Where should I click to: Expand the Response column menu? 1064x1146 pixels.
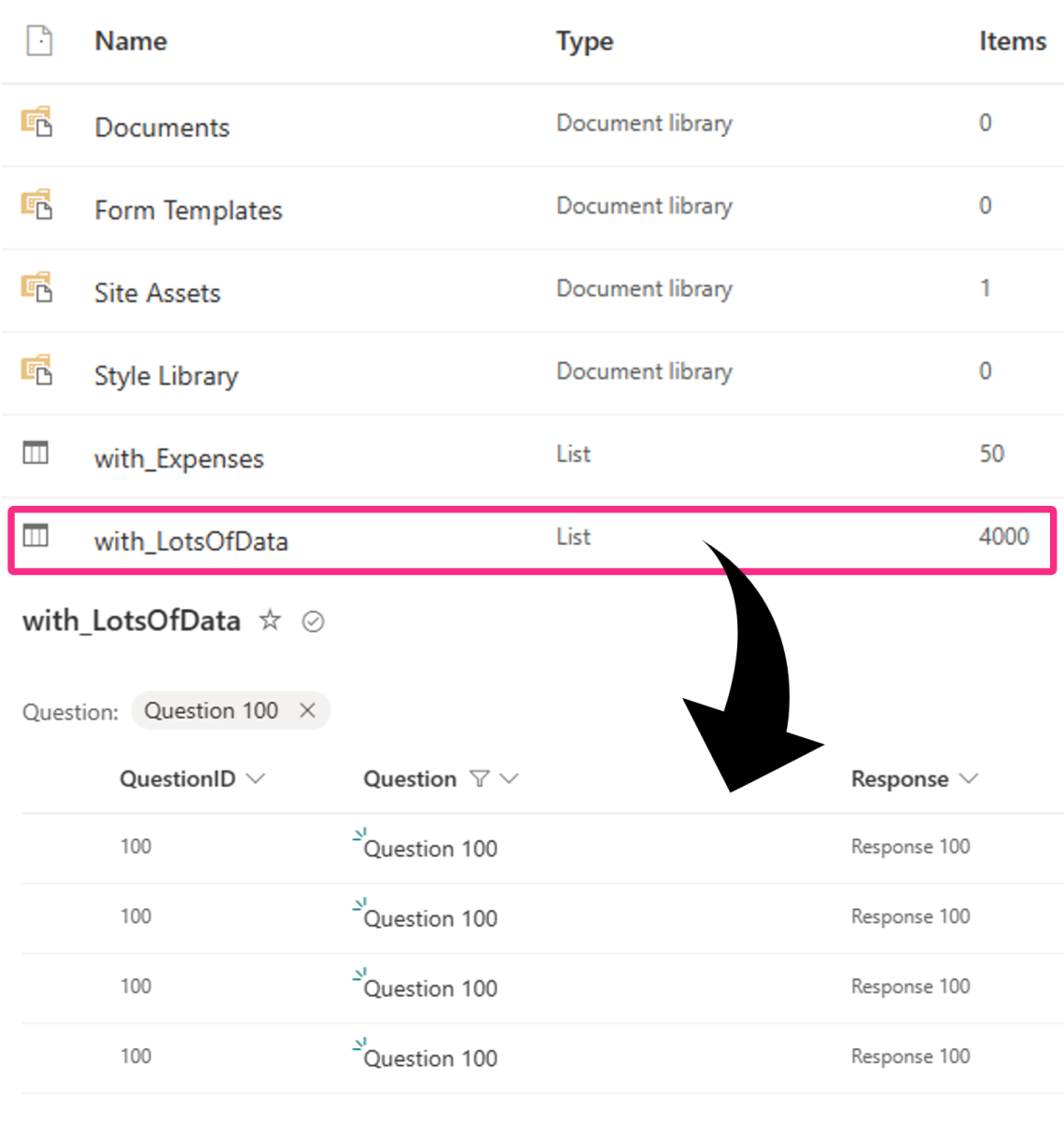tap(969, 778)
